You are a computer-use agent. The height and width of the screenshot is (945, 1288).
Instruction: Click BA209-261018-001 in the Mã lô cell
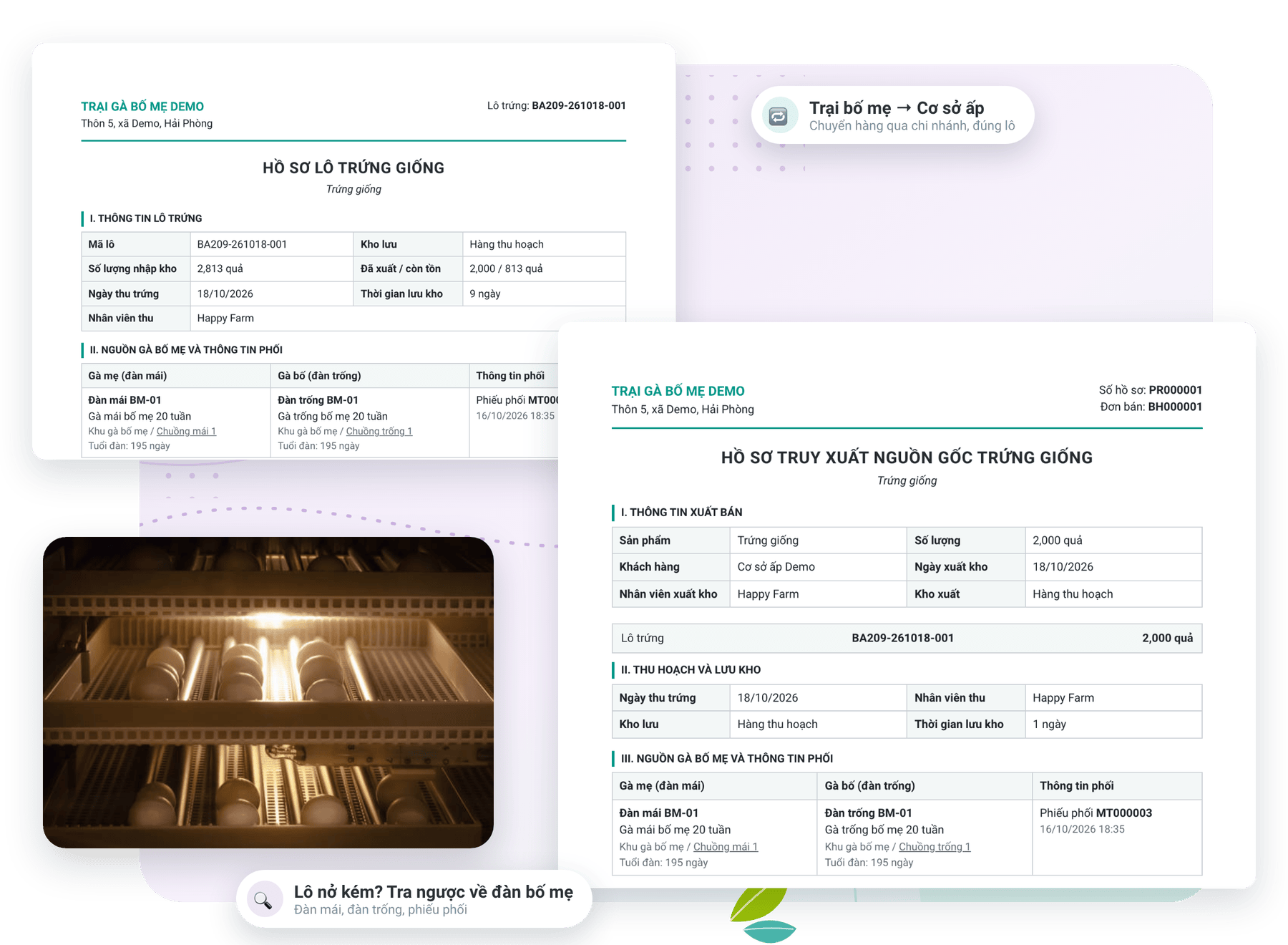coord(242,244)
